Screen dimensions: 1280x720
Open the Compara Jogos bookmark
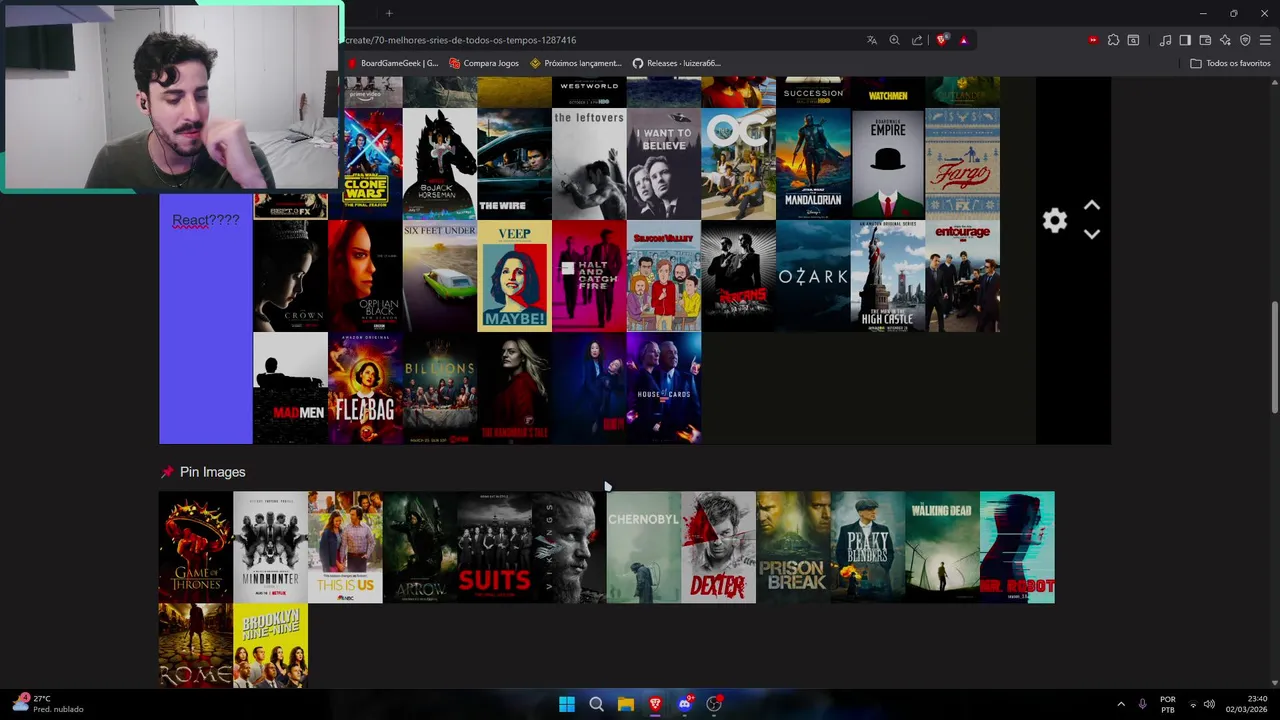(x=484, y=63)
